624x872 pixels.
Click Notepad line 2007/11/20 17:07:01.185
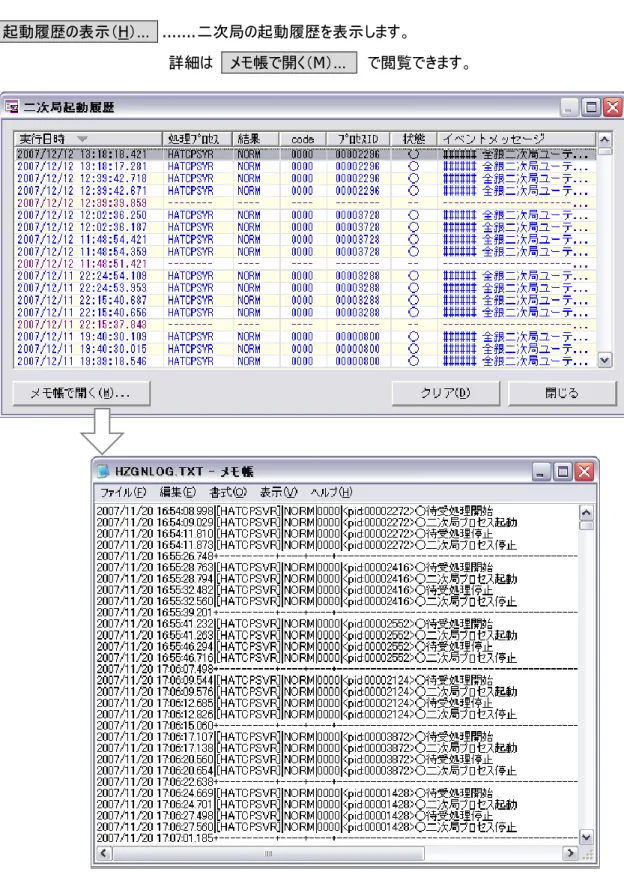click(x=337, y=838)
